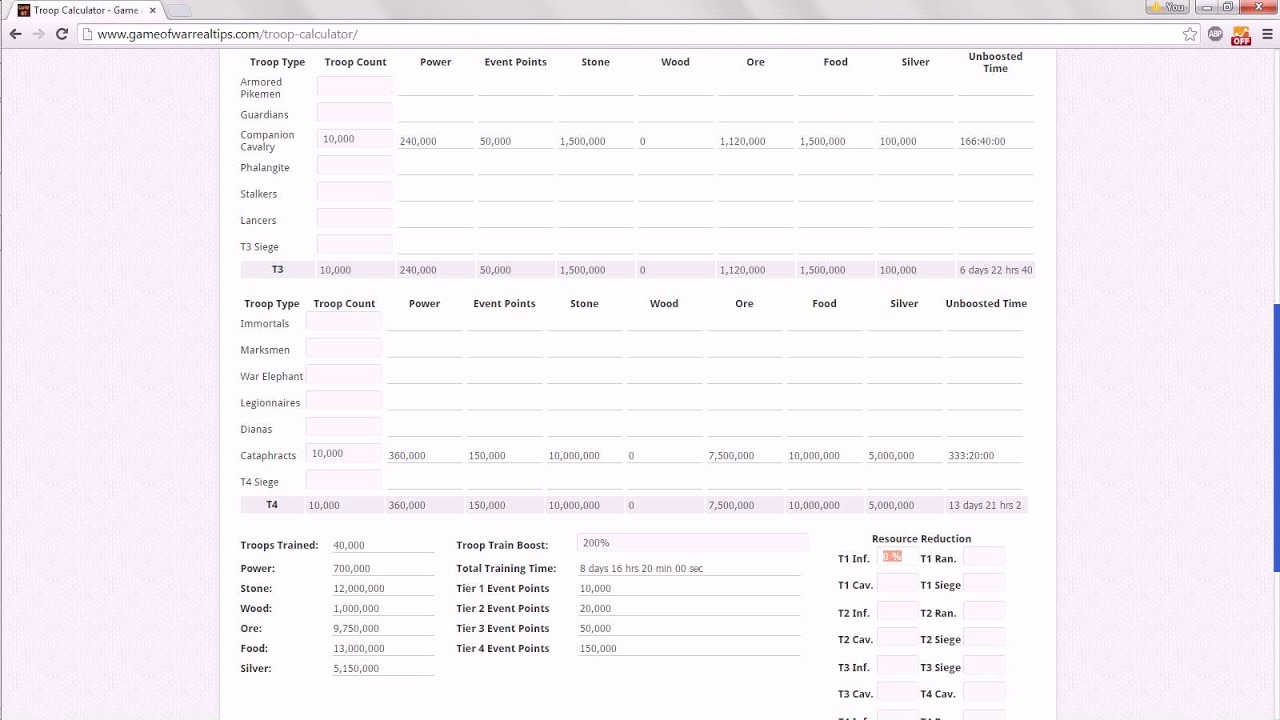Edit Cataphracts troop count 10,000
The width and height of the screenshot is (1280, 720).
pyautogui.click(x=343, y=454)
